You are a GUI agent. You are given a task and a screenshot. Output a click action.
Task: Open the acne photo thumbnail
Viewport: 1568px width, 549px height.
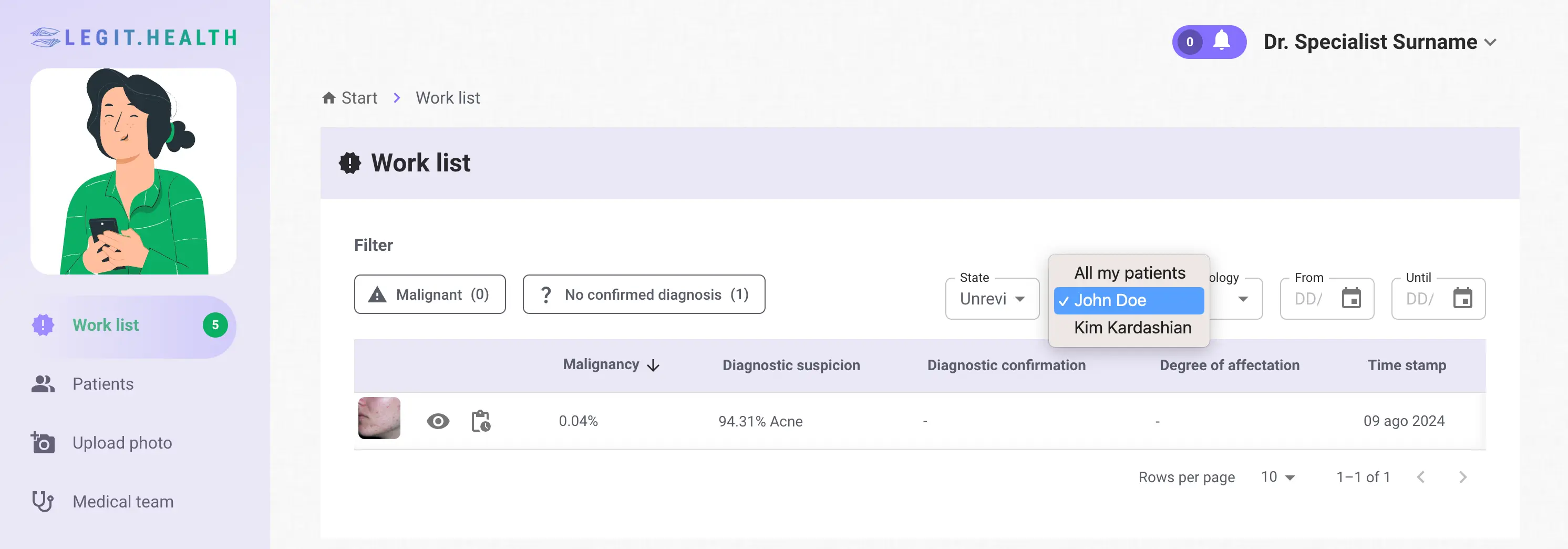click(379, 419)
